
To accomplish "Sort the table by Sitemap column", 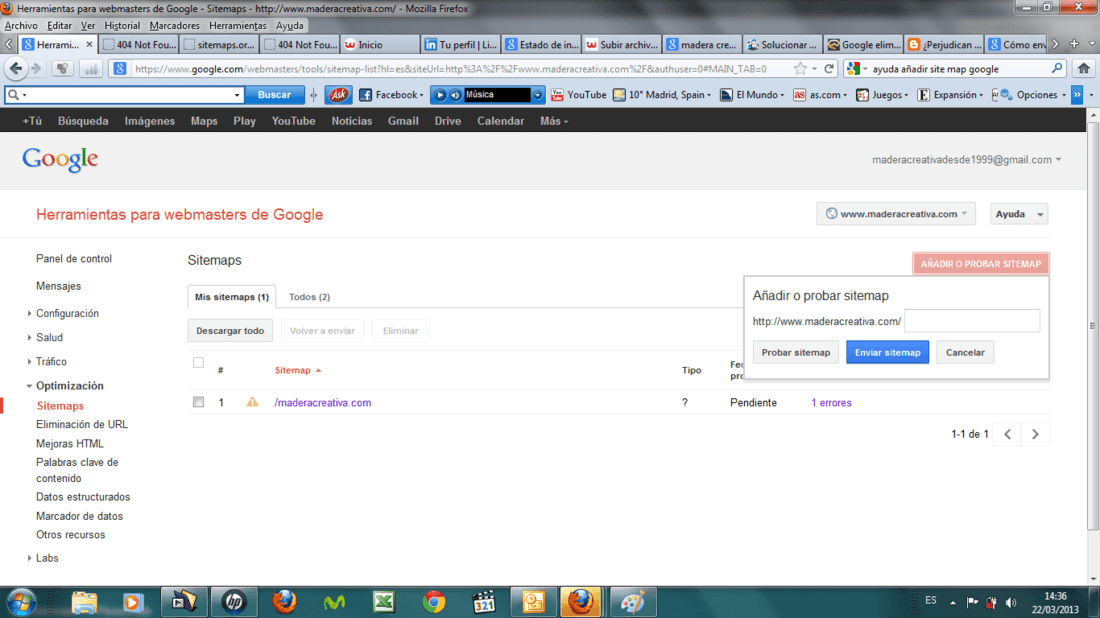I will tap(297, 370).
